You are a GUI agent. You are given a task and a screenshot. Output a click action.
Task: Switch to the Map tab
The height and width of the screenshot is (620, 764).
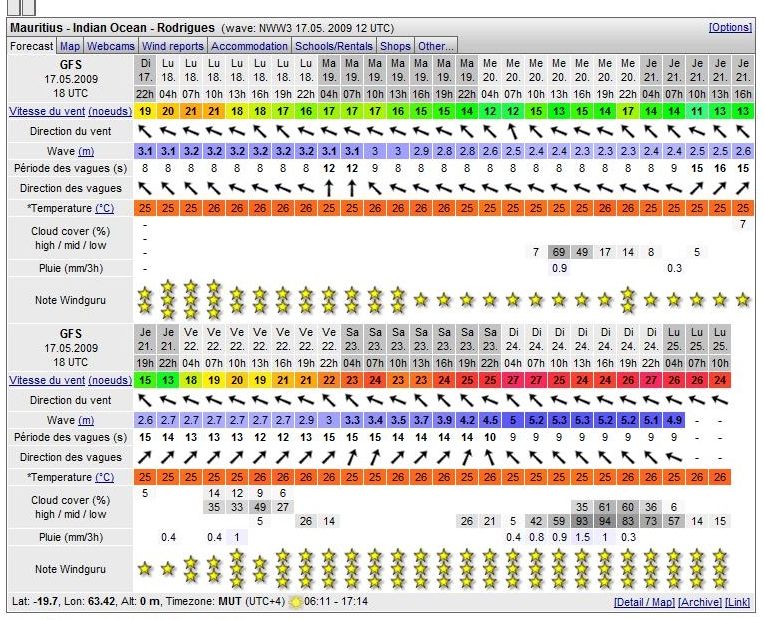[x=70, y=46]
